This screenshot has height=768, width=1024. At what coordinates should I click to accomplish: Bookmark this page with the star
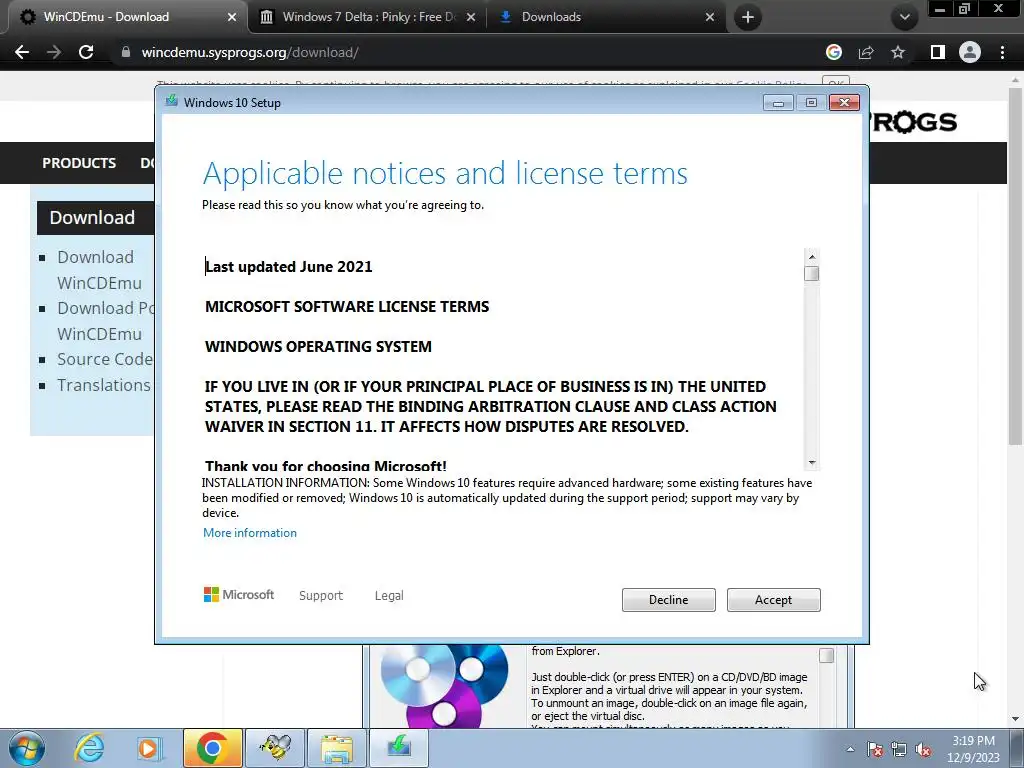click(898, 52)
